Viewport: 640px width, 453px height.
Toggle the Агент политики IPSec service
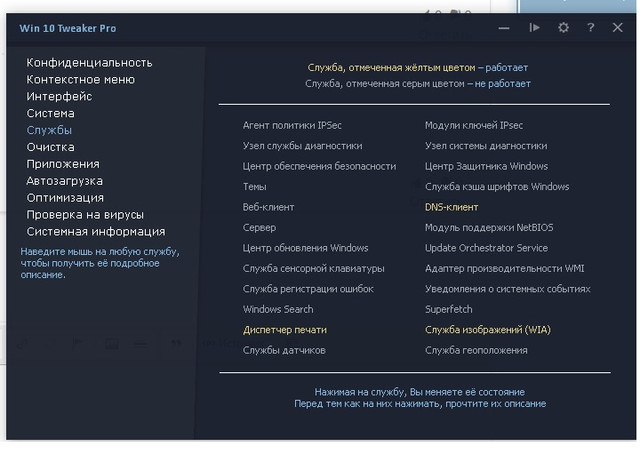[292, 125]
